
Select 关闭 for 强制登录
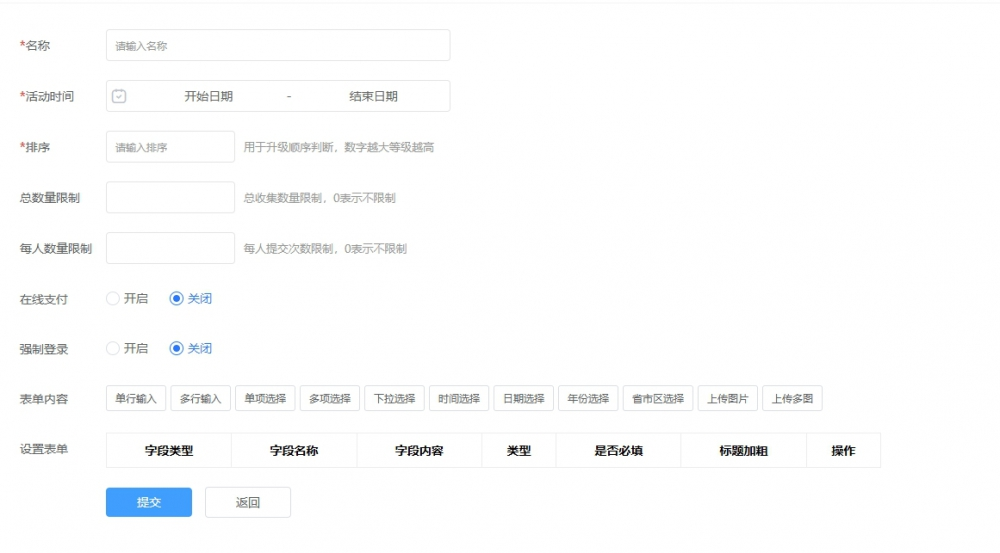point(177,349)
